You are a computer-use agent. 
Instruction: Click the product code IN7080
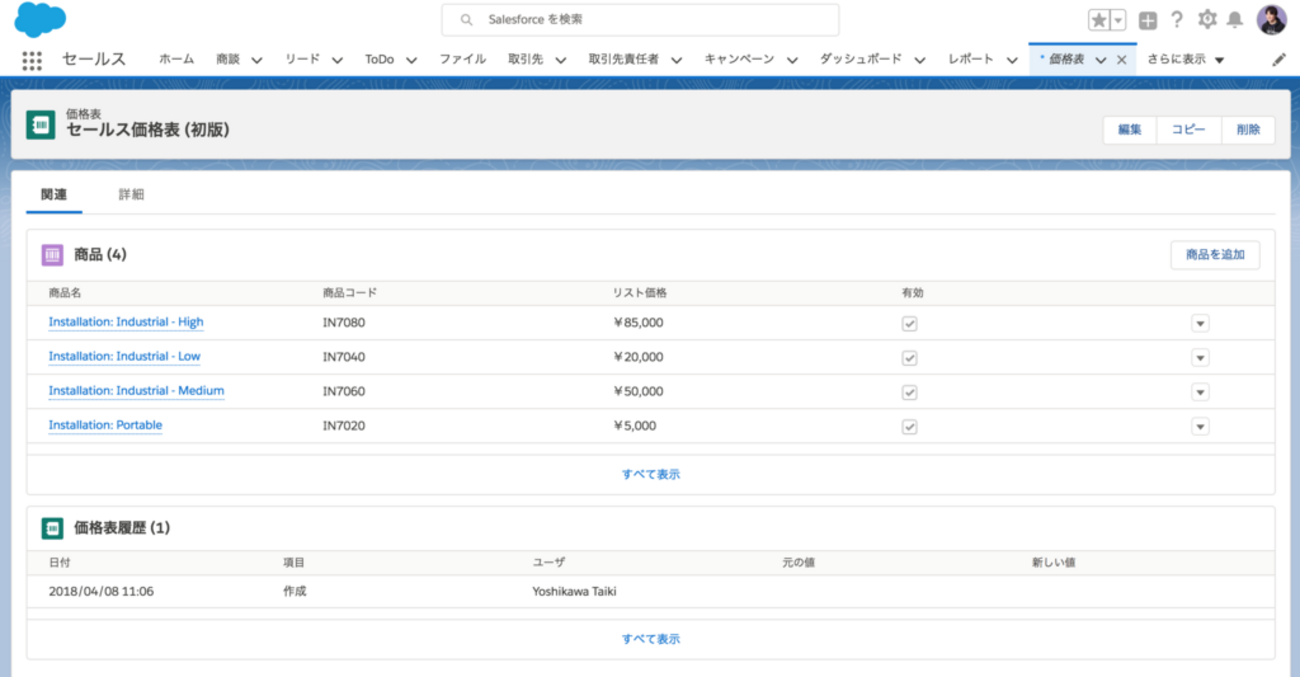344,323
